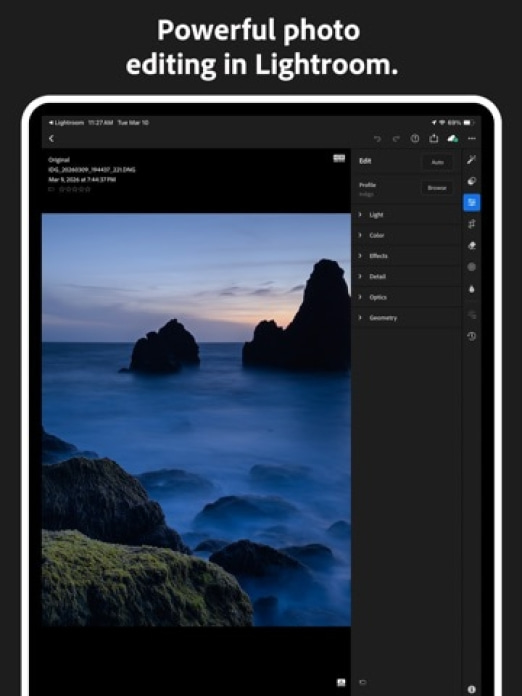The width and height of the screenshot is (522, 696).
Task: Open the help info circle icon
Action: coord(415,138)
